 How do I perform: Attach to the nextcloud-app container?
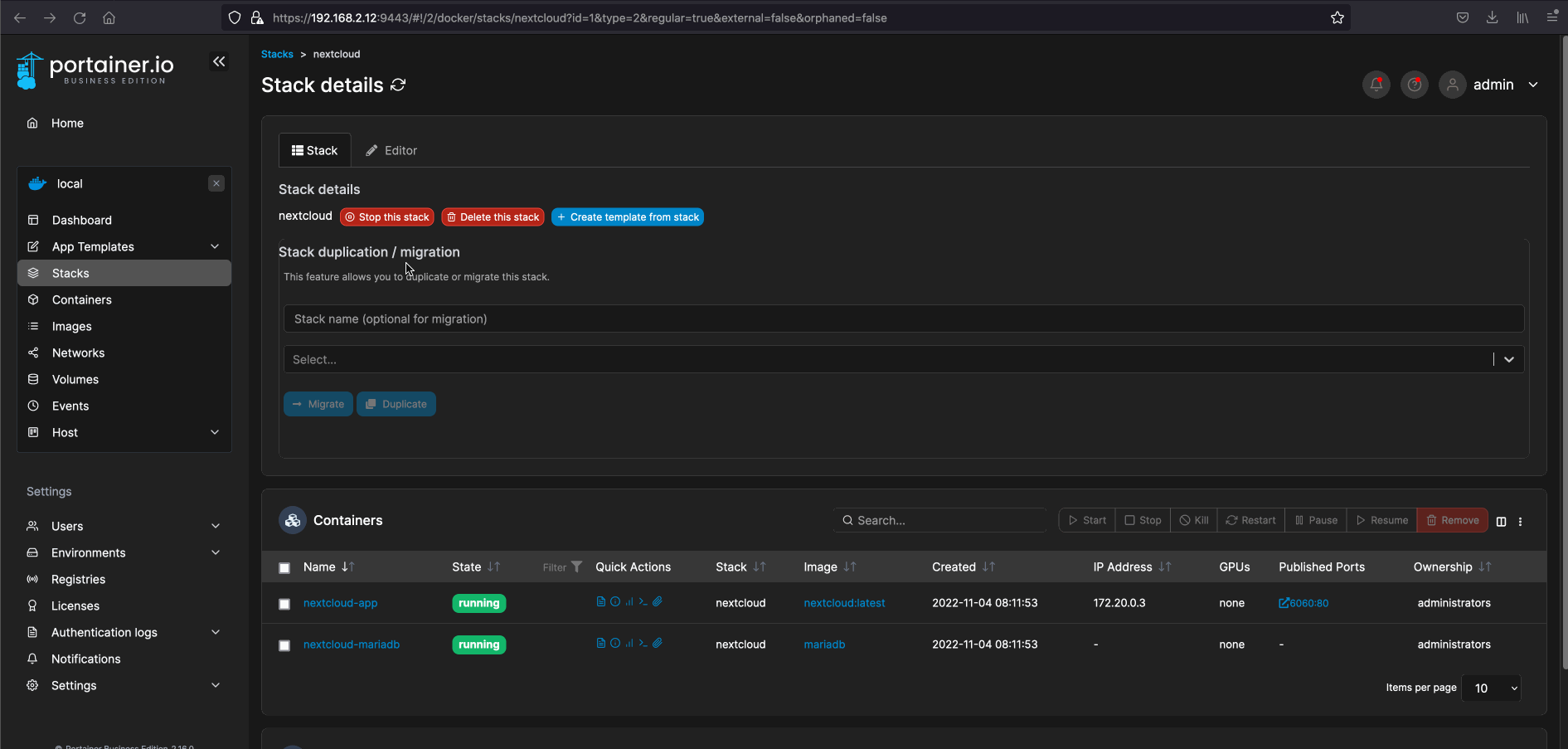coord(658,601)
